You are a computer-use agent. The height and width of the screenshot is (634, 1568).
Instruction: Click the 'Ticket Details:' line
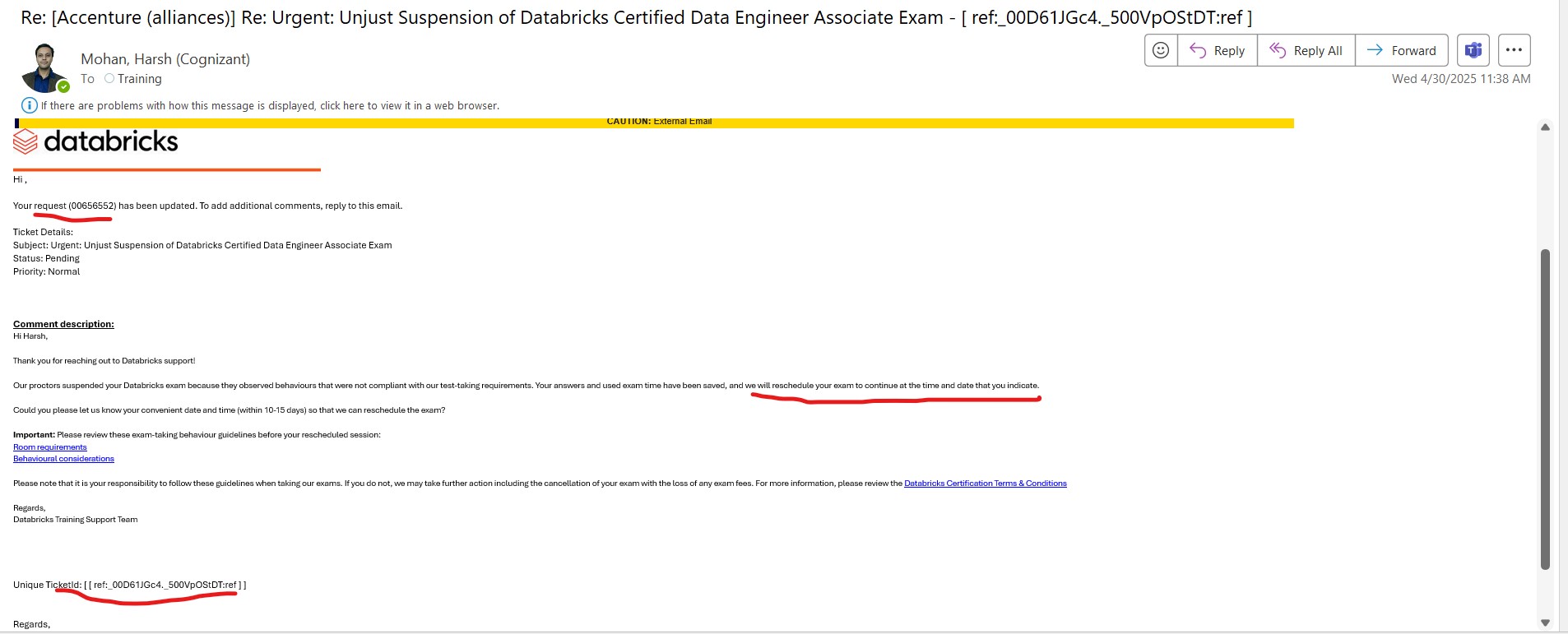tap(43, 232)
